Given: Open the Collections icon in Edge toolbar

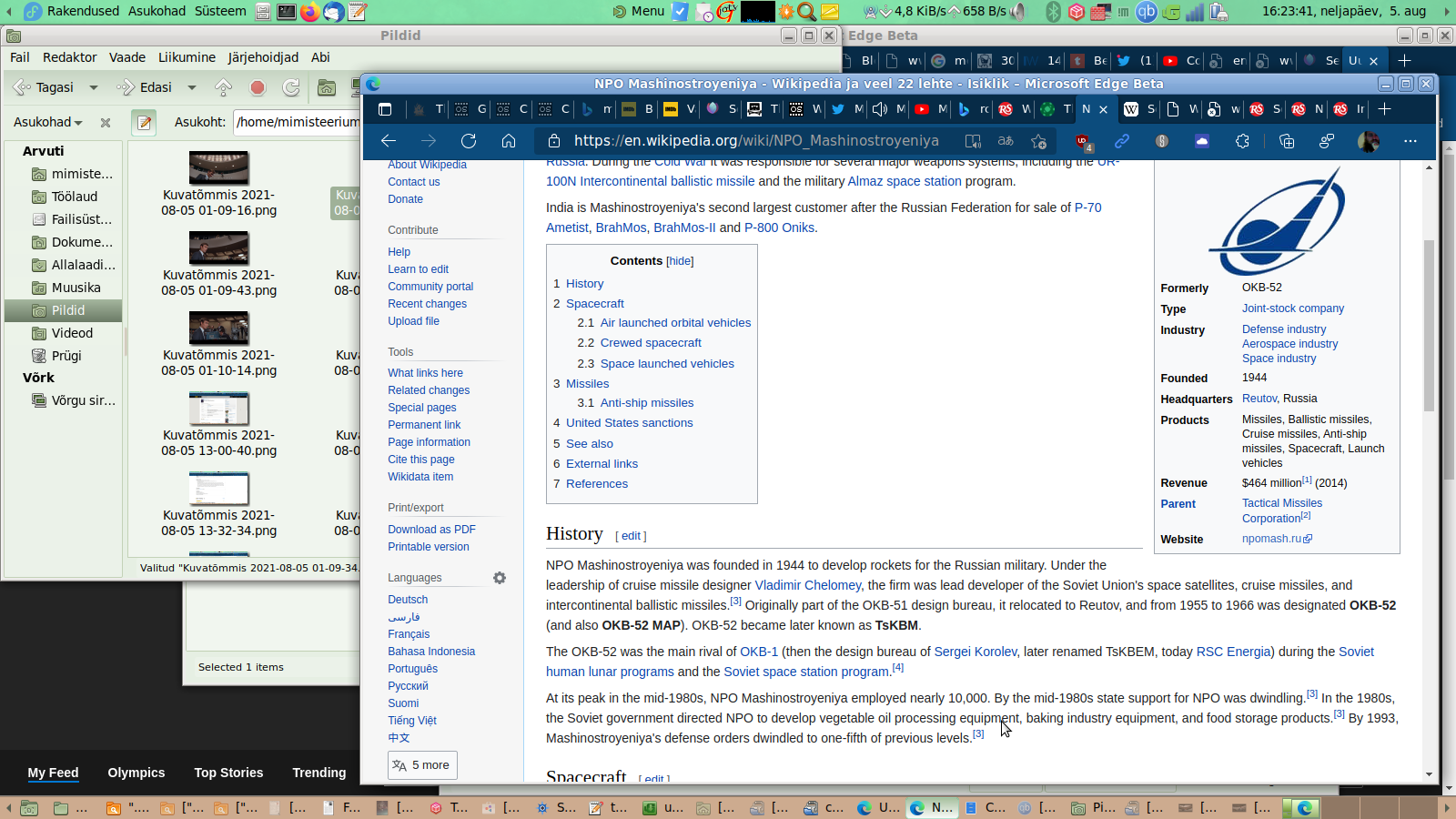Looking at the screenshot, I should [x=1286, y=141].
